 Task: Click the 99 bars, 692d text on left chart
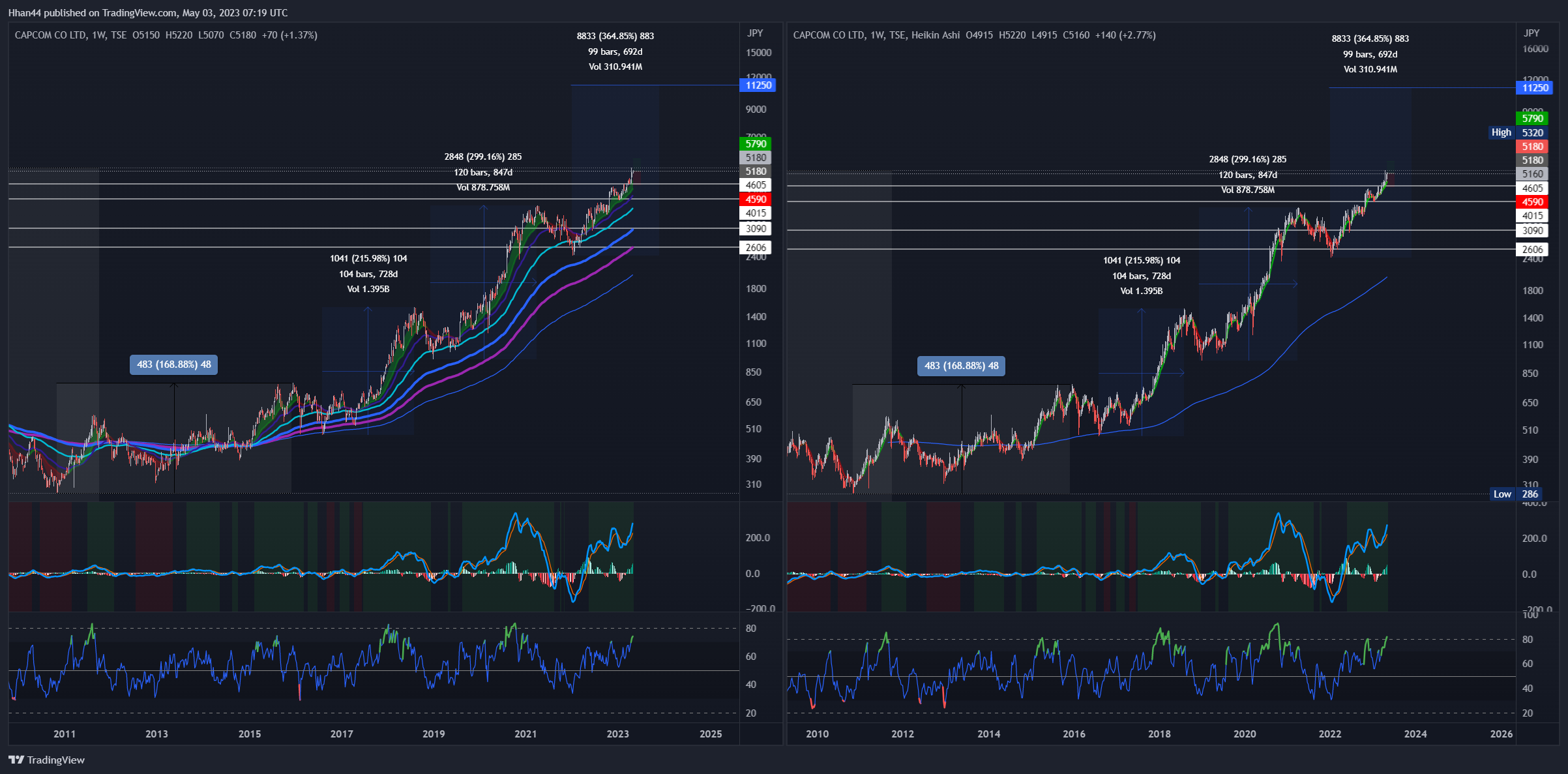point(615,52)
